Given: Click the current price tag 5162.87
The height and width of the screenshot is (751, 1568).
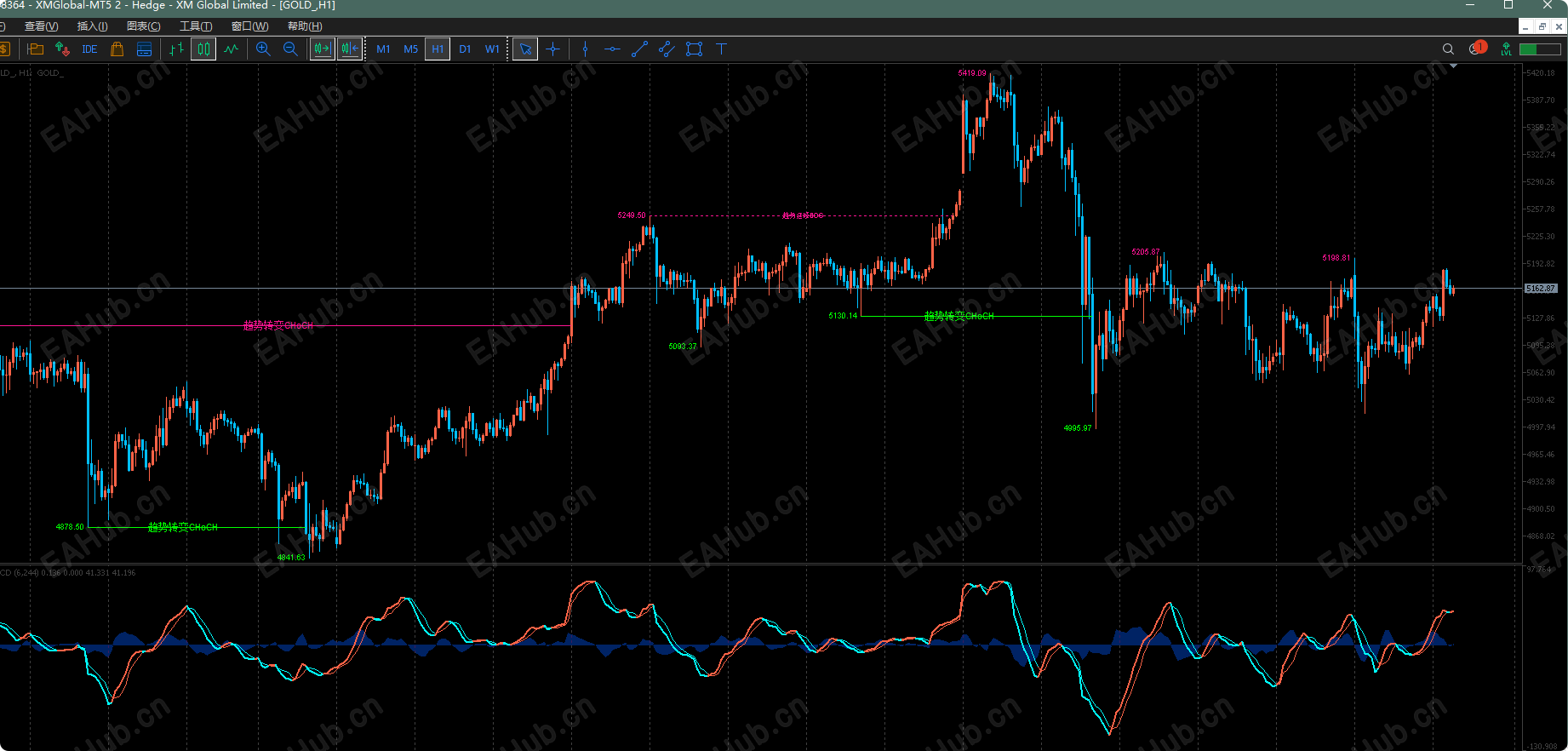Looking at the screenshot, I should click(x=1541, y=289).
